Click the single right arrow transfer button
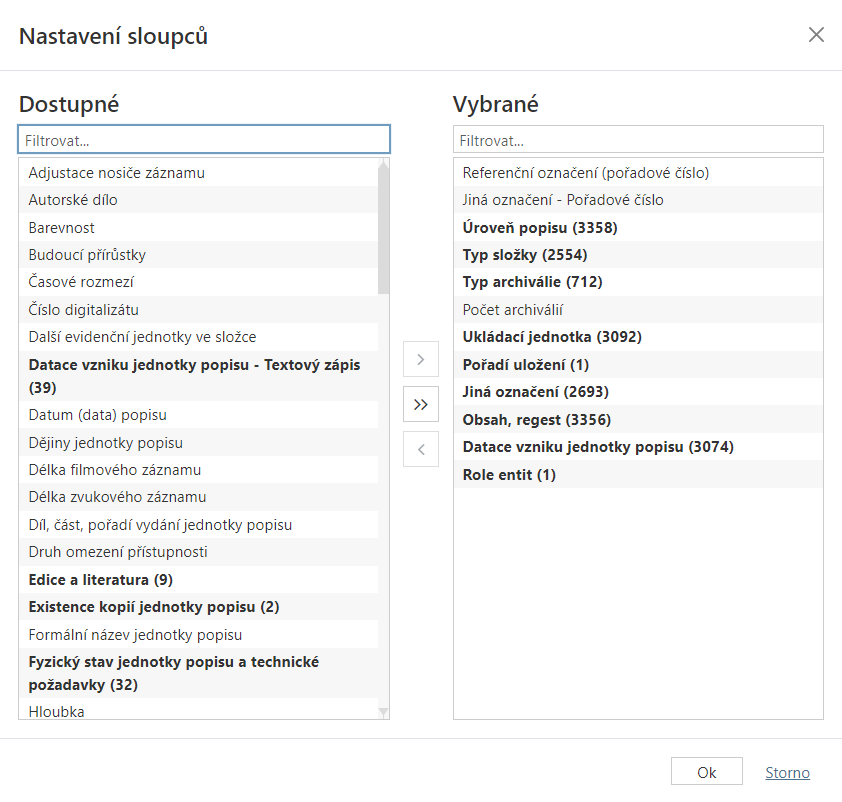This screenshot has height=802, width=842. coord(421,359)
